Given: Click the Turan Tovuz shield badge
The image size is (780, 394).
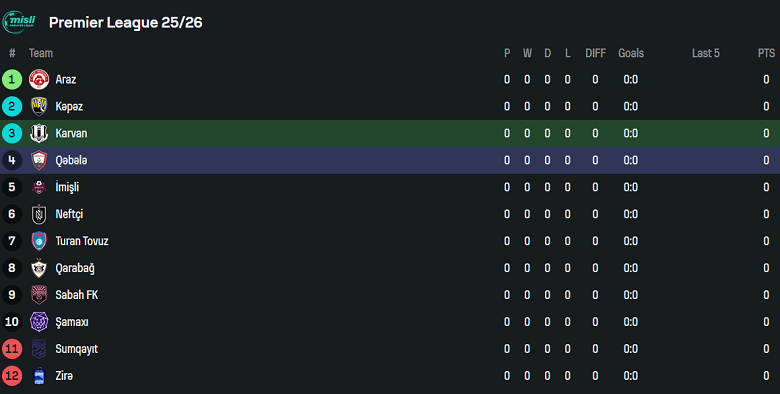Looking at the screenshot, I should click(39, 241).
